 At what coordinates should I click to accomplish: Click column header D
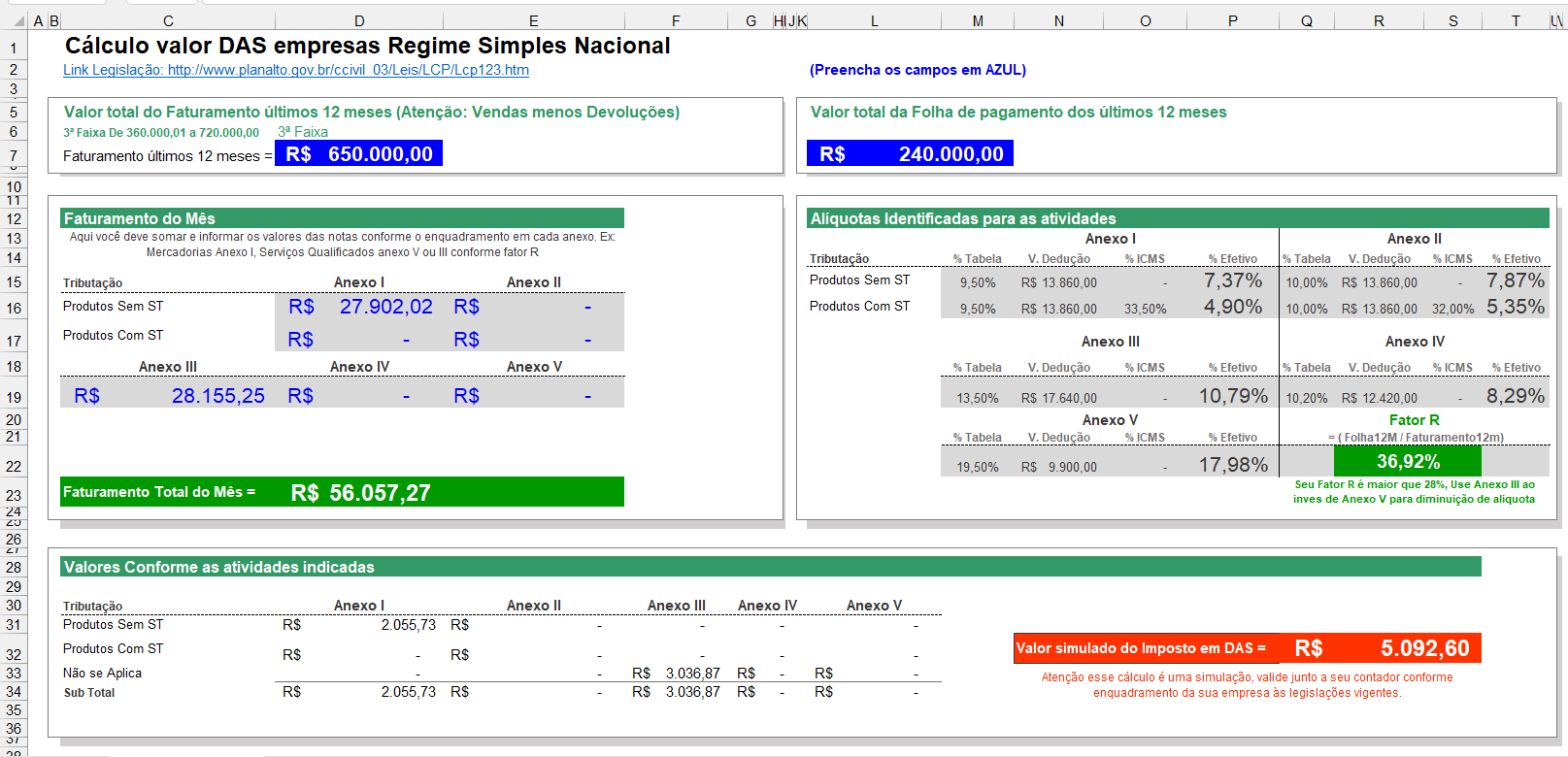pyautogui.click(x=359, y=20)
